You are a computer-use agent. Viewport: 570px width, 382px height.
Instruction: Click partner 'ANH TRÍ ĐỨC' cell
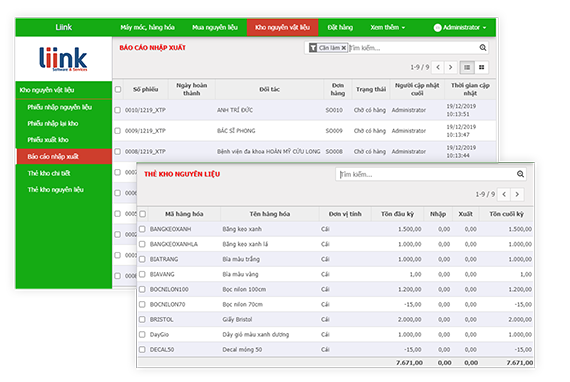[235, 110]
